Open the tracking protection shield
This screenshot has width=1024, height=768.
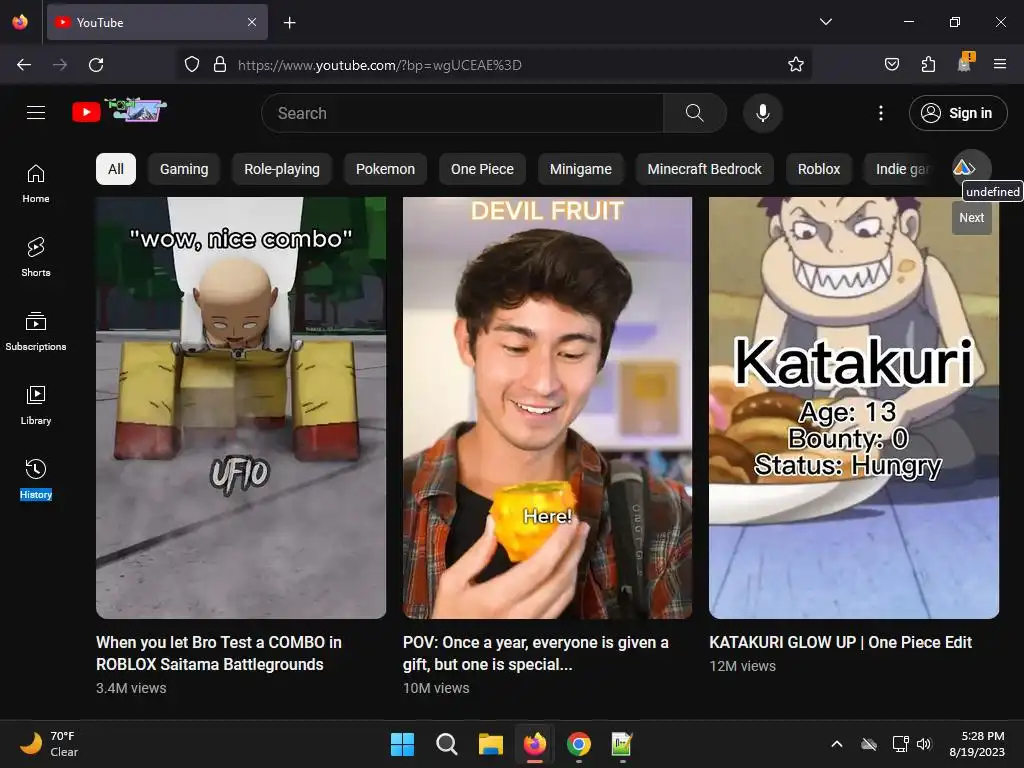coord(191,65)
